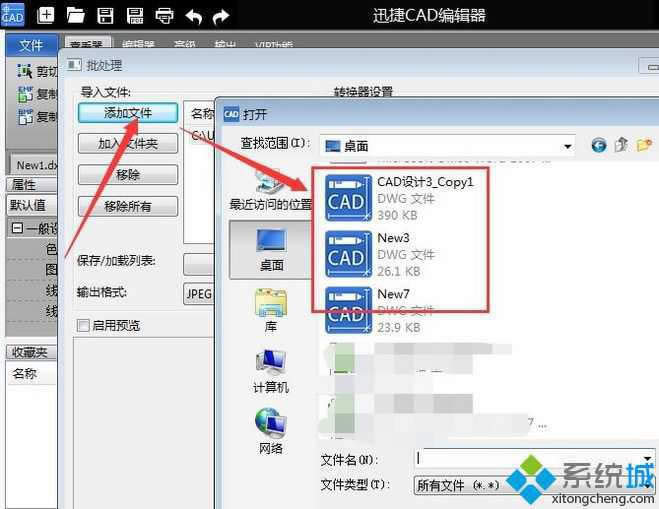Select the New3 DWG file
The image size is (659, 509).
(x=380, y=254)
